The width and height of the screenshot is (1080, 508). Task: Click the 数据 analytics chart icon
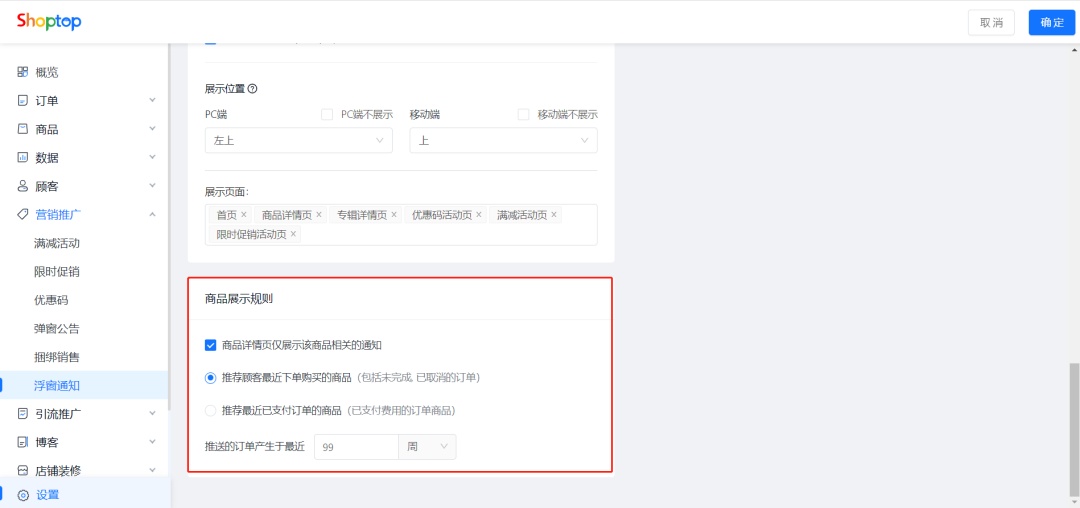pos(23,158)
